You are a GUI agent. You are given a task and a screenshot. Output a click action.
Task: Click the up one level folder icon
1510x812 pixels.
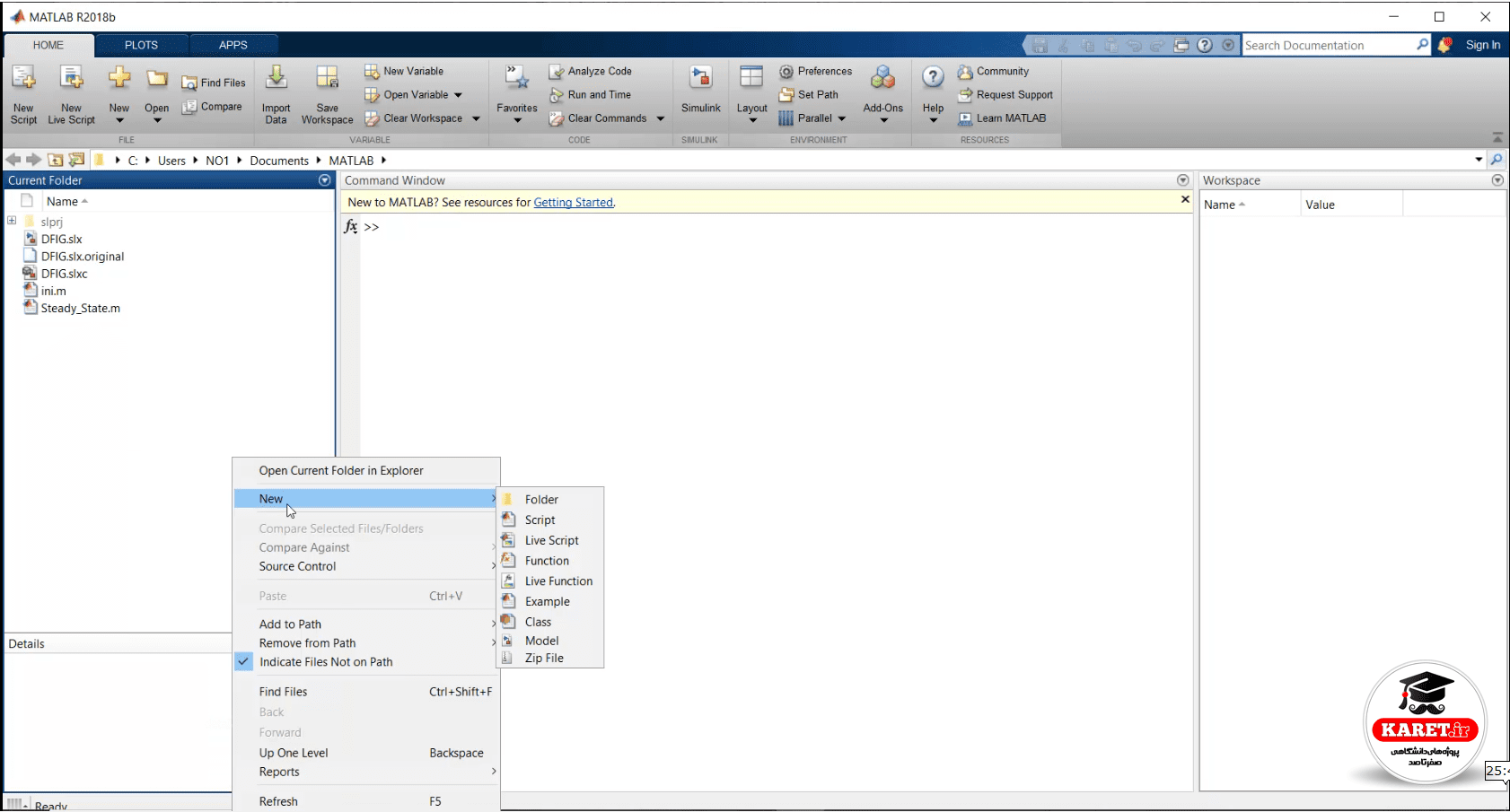click(x=56, y=160)
